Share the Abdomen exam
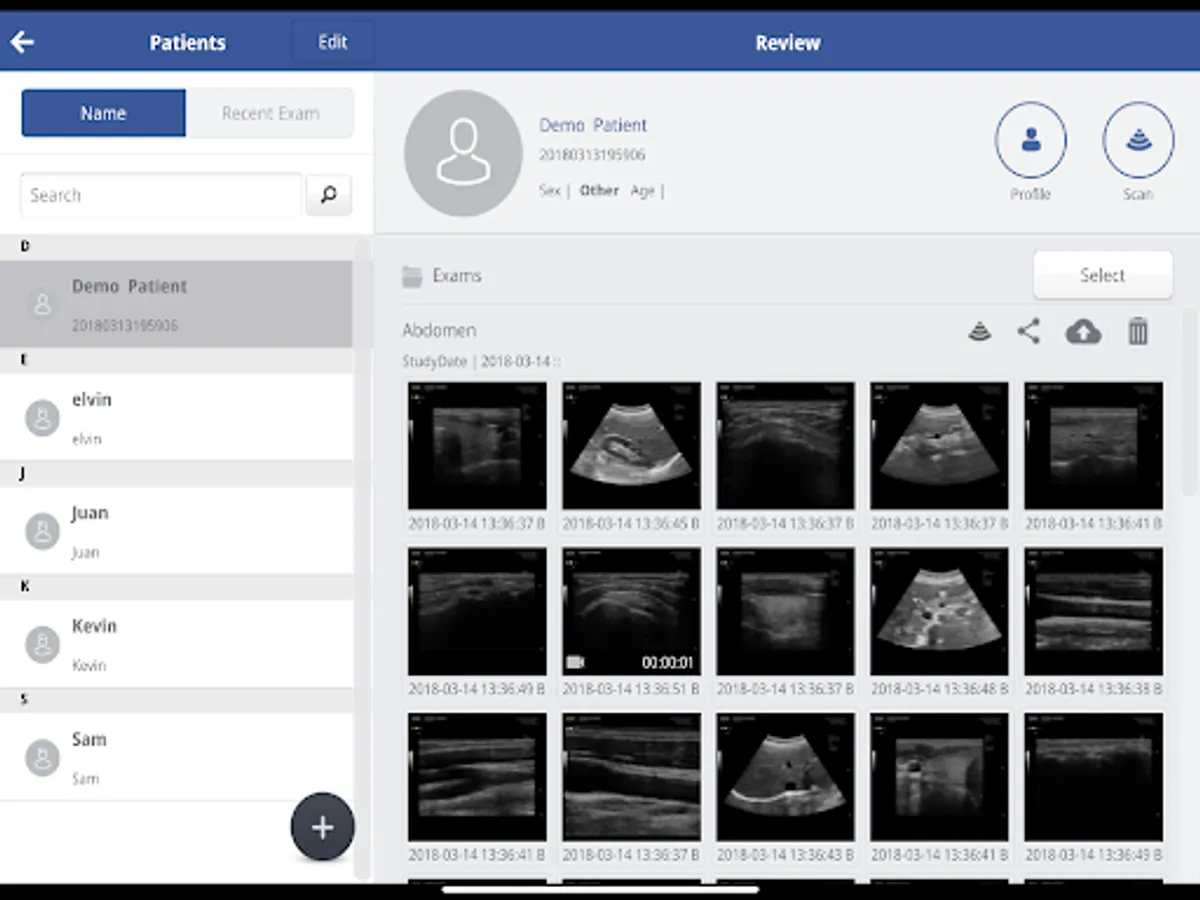 [x=1029, y=331]
